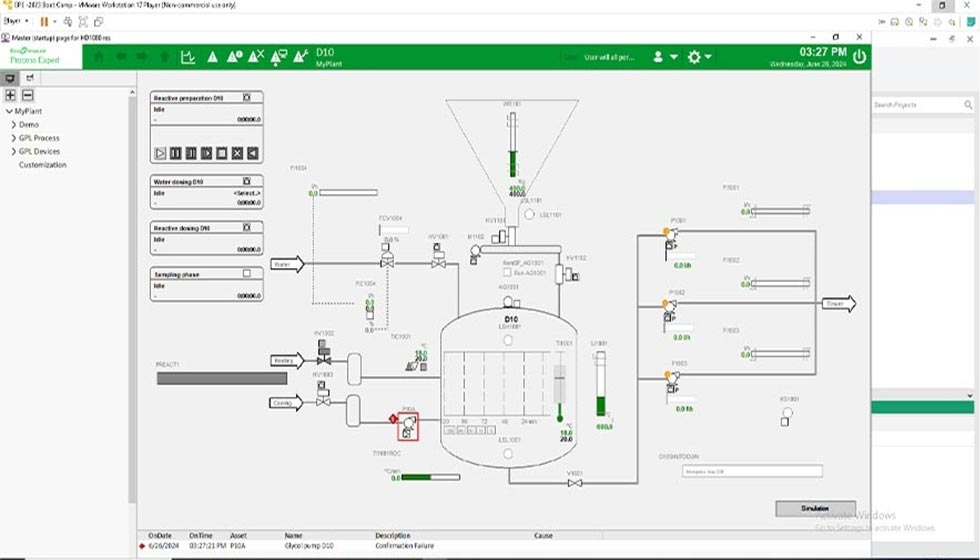Image resolution: width=980 pixels, height=560 pixels.
Task: Select the highlighted glycol pump P10A symbol
Action: tap(408, 427)
